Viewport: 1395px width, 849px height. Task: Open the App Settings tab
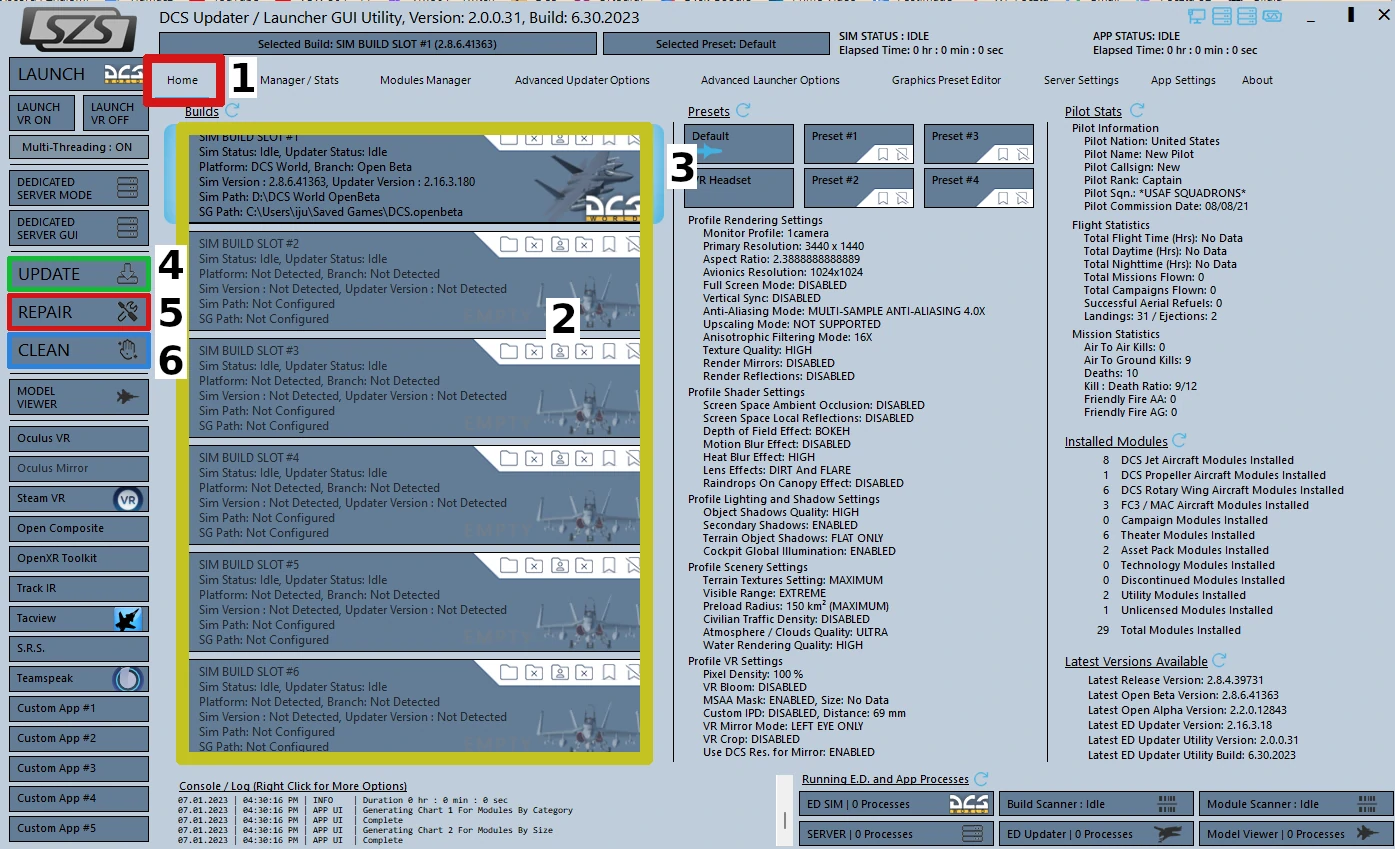pyautogui.click(x=1183, y=80)
